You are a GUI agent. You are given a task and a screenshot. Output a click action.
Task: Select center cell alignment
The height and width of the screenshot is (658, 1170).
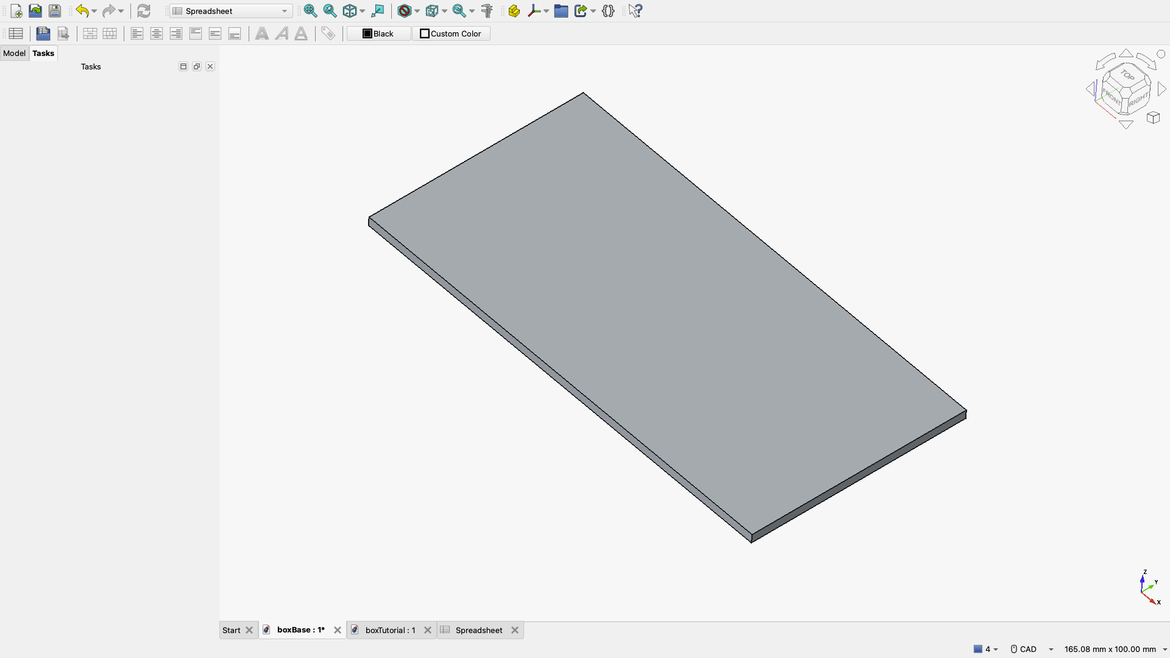(156, 33)
